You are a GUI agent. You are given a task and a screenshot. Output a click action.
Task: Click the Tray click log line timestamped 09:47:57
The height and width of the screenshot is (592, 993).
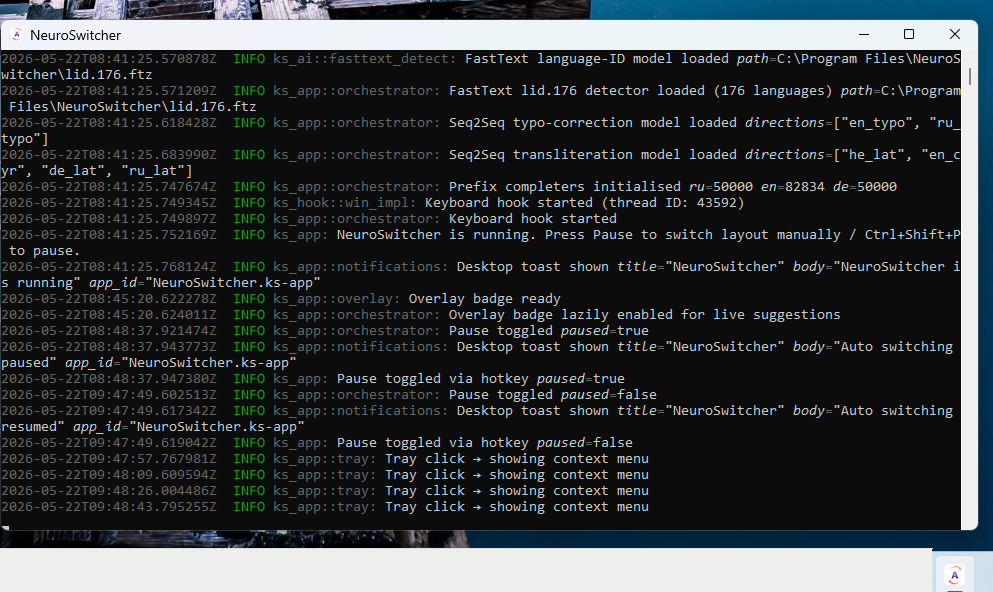[325, 458]
